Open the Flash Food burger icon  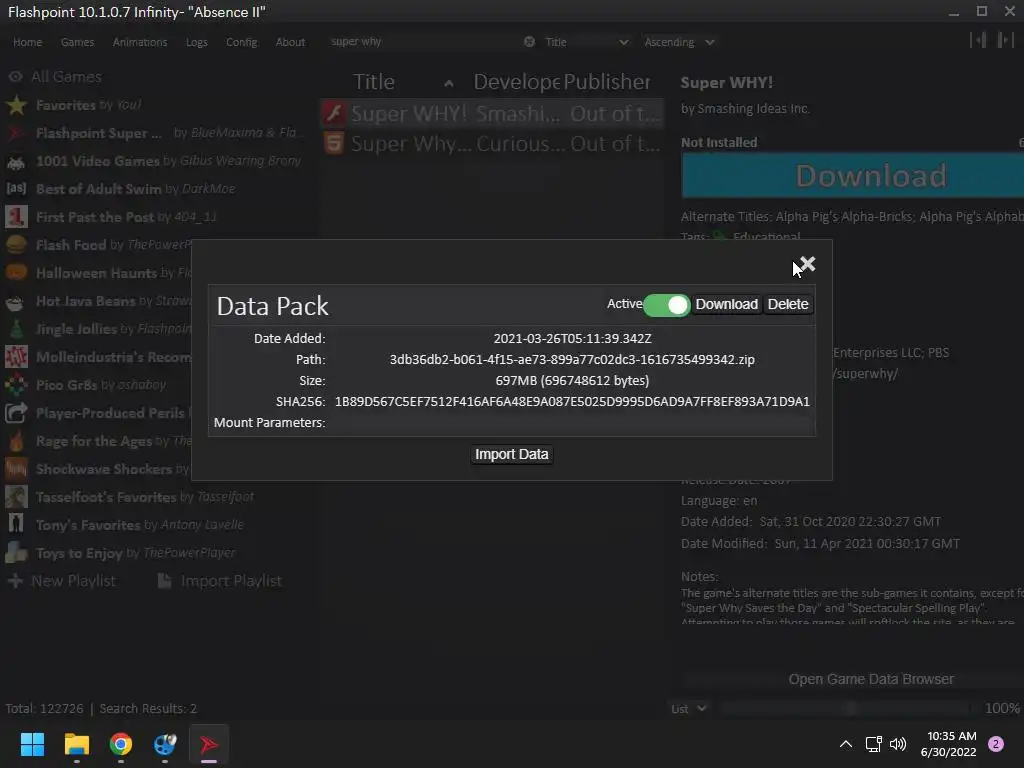(x=16, y=245)
